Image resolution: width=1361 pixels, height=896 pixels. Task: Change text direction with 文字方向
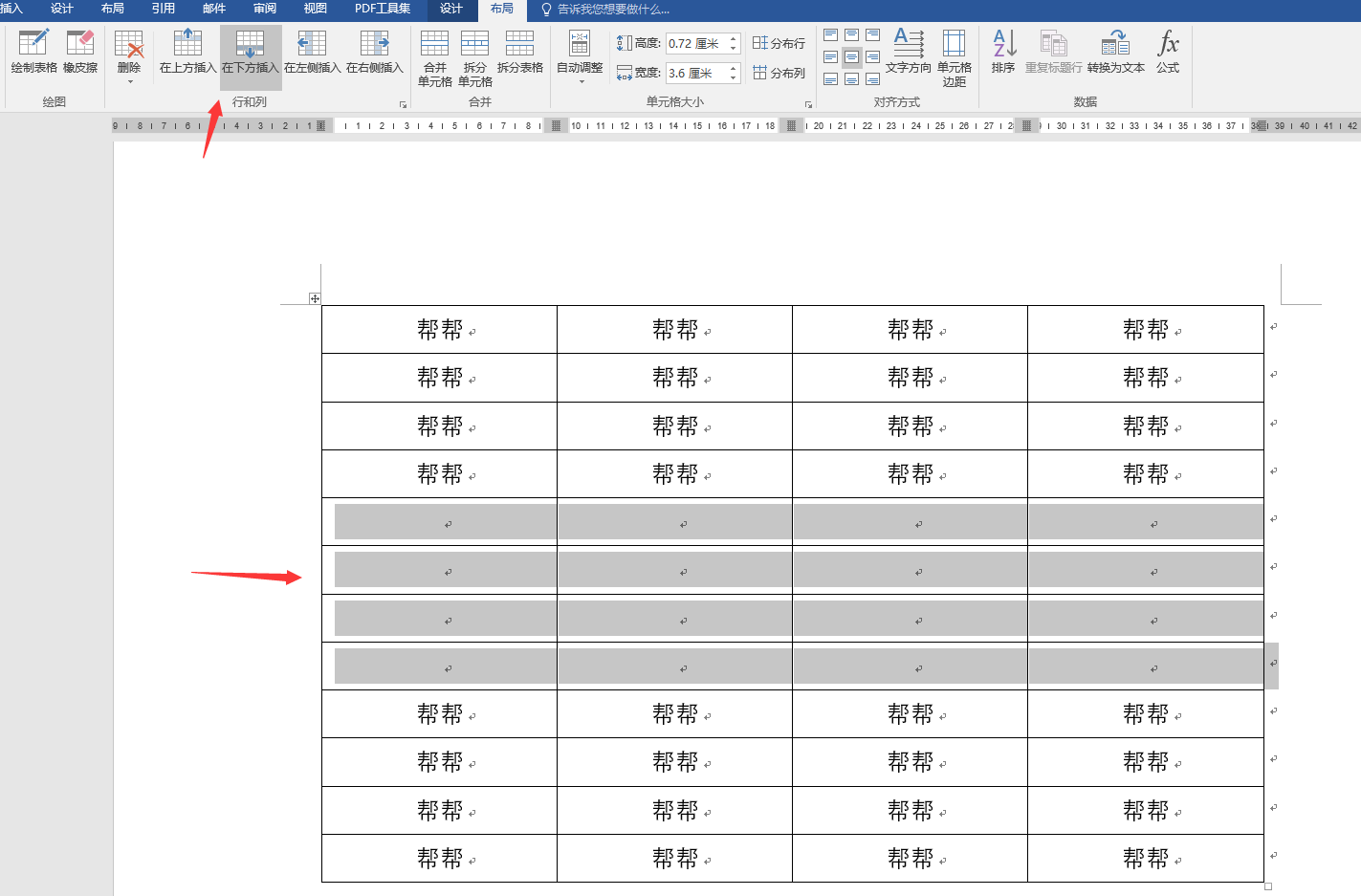909,52
